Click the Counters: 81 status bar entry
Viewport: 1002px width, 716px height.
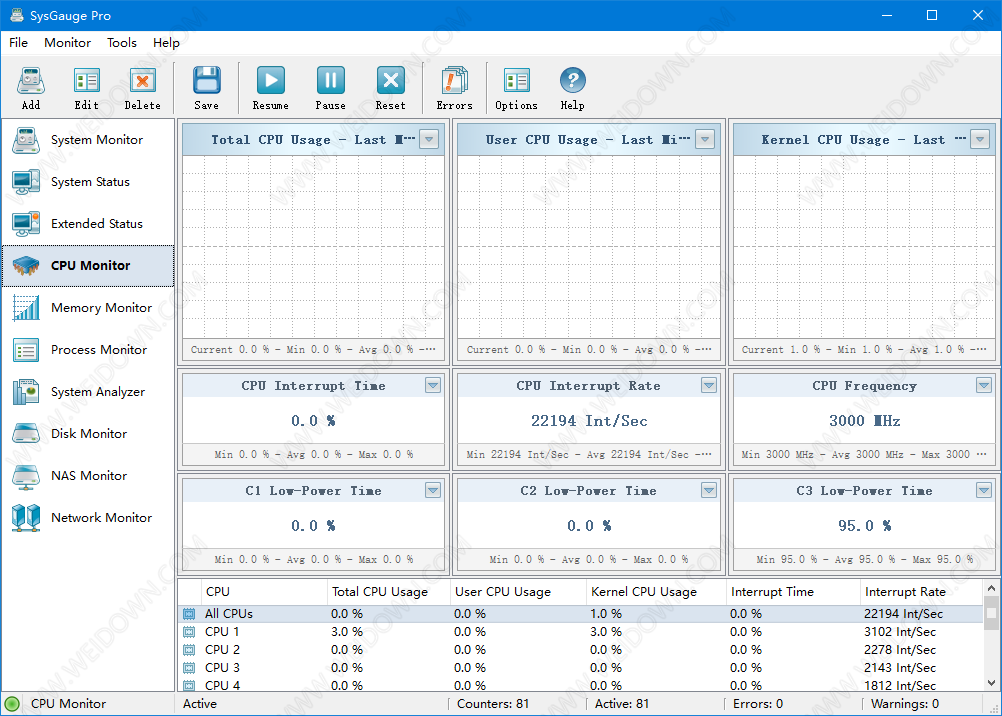pos(493,704)
